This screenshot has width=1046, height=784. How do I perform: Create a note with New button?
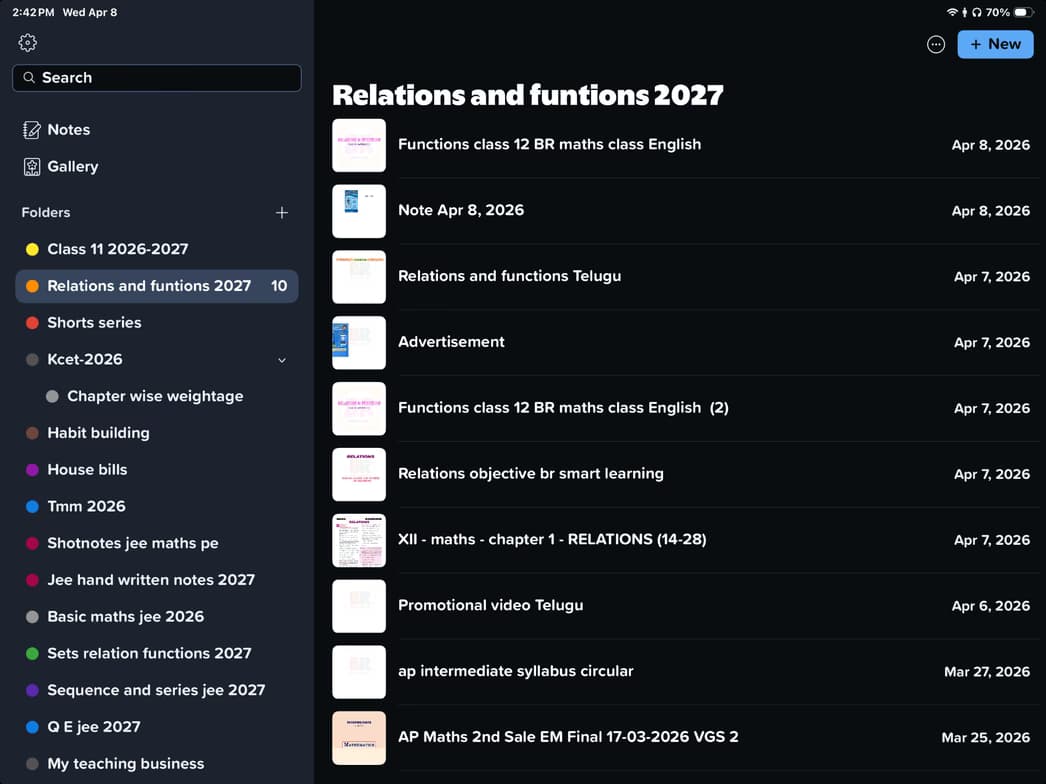tap(995, 44)
